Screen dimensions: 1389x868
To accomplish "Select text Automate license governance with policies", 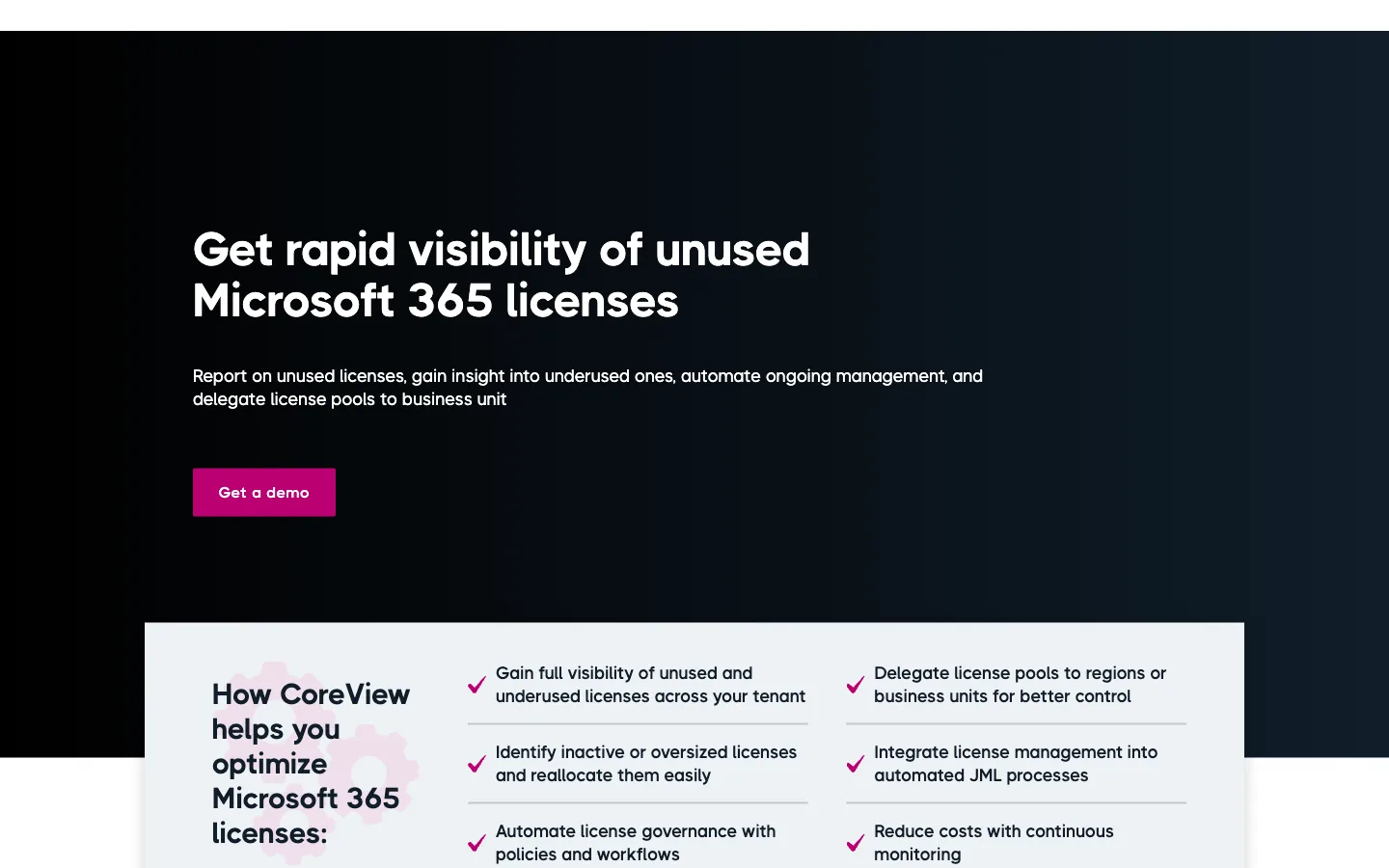I will [636, 843].
